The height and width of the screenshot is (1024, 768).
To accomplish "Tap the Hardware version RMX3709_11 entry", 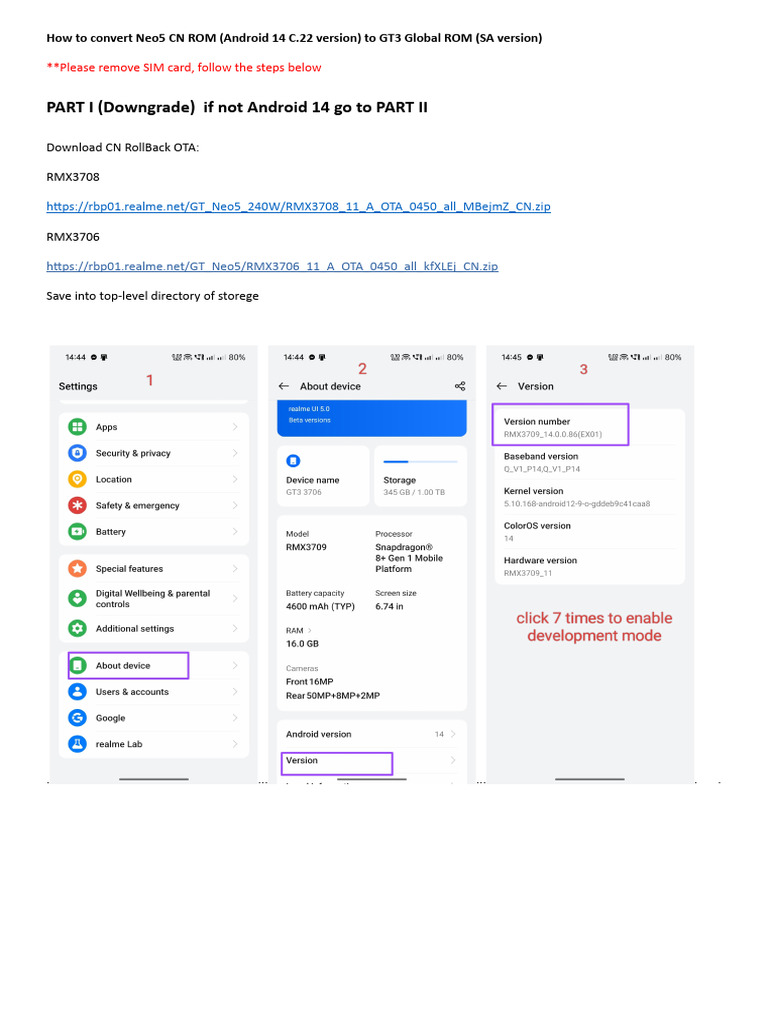I will pyautogui.click(x=590, y=566).
